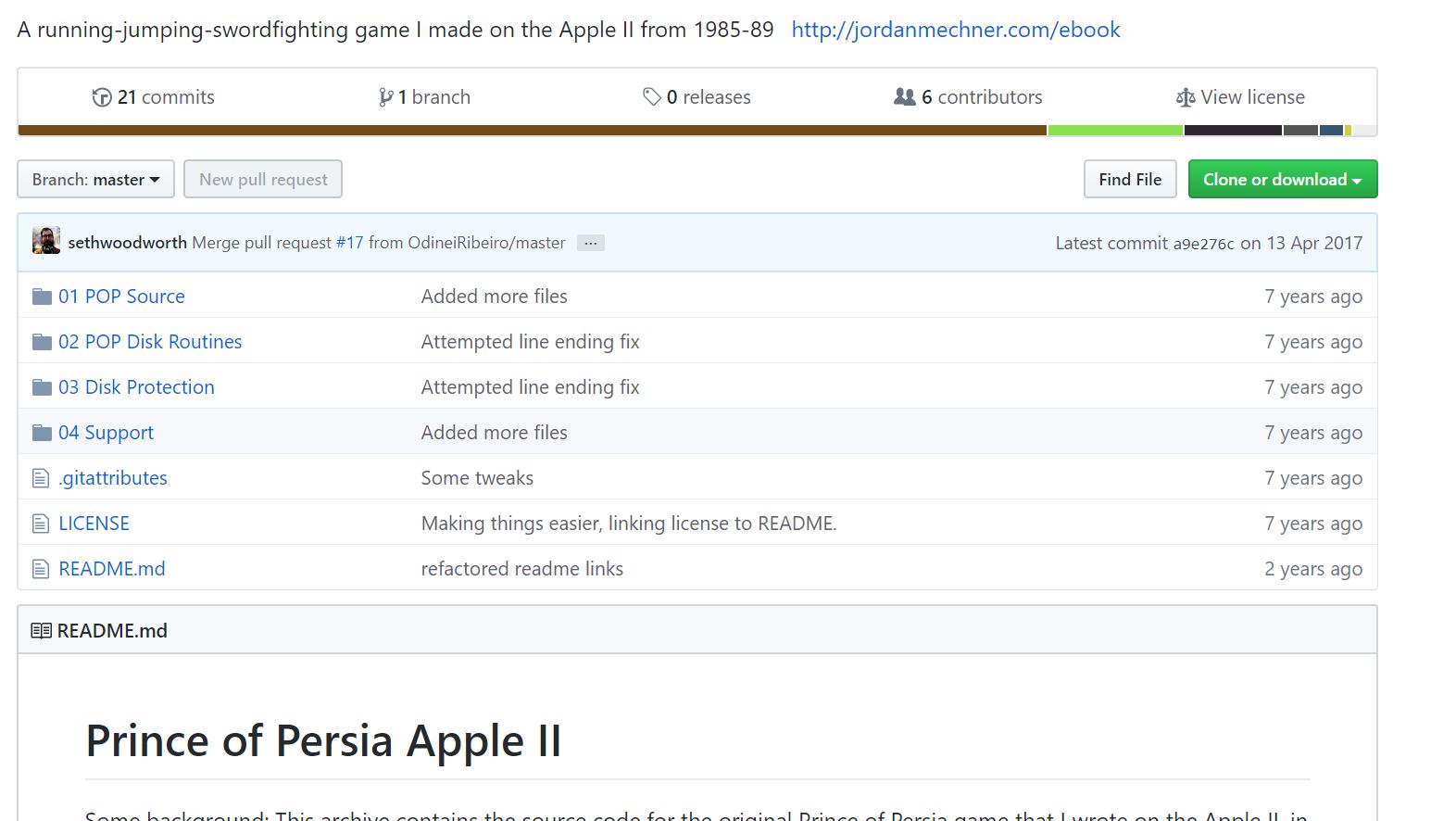This screenshot has width=1456, height=821.
Task: Open the 0 releases tab
Action: pyautogui.click(x=697, y=97)
